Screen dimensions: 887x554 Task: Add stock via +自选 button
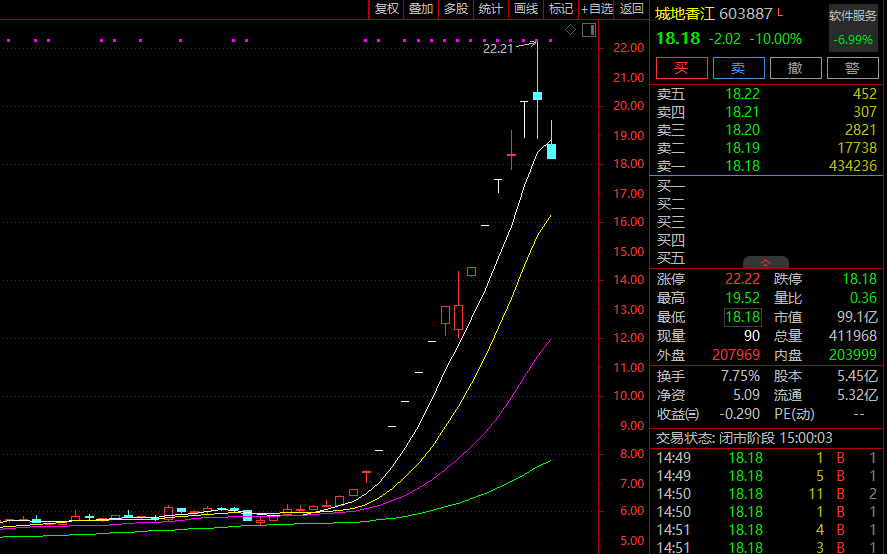[x=597, y=9]
